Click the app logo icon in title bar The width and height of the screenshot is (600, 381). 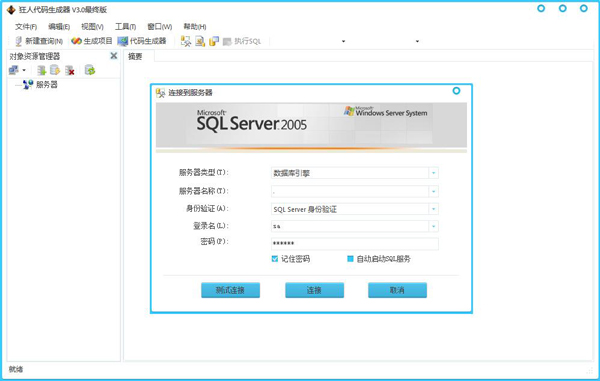tap(11, 10)
